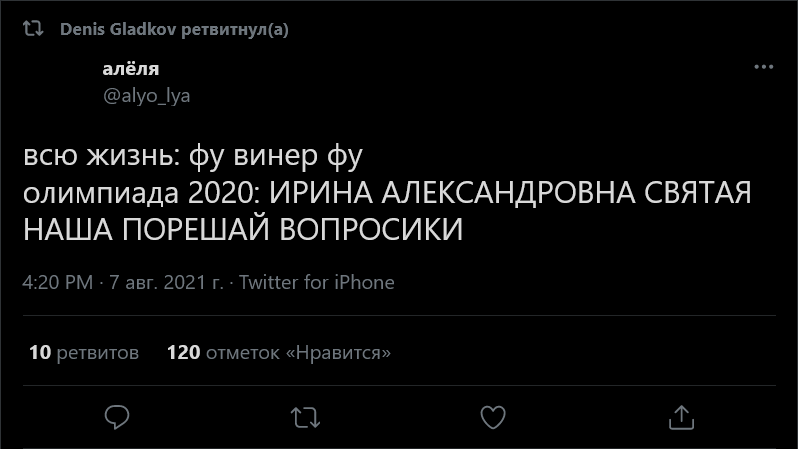Click the Twitter for iPhone source link

pyautogui.click(x=316, y=282)
